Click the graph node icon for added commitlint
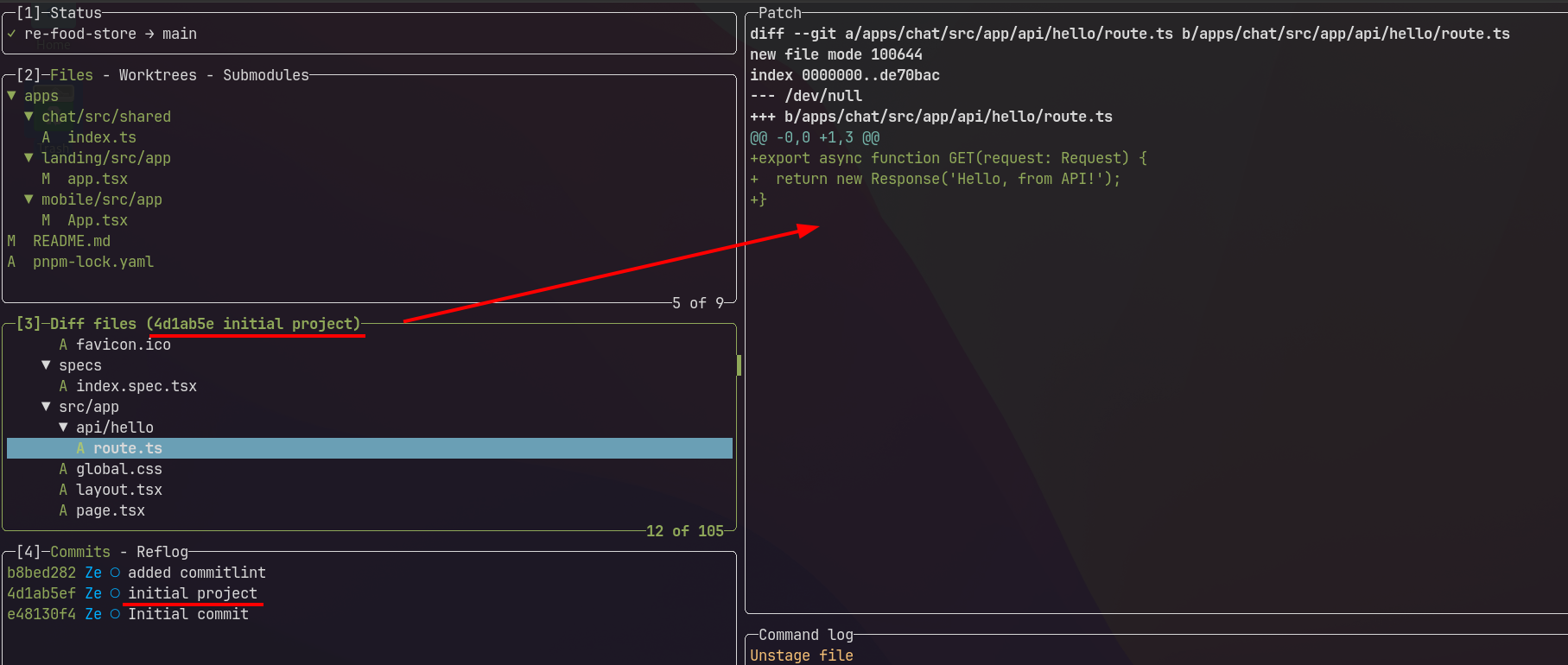This screenshot has width=1568, height=665. tap(115, 573)
